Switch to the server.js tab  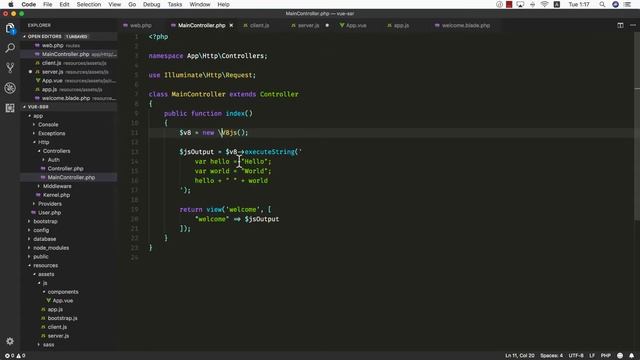[309, 25]
